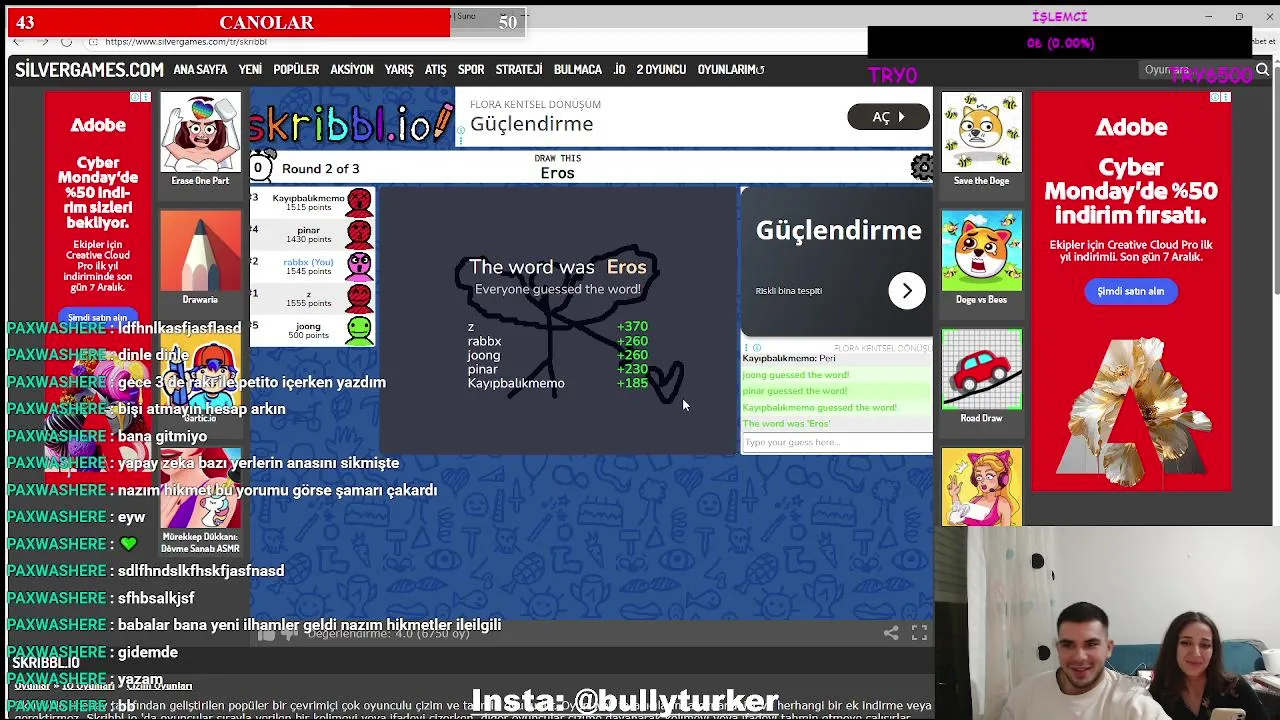Click the ad info icon above chat
The image size is (1280, 720).
756,348
